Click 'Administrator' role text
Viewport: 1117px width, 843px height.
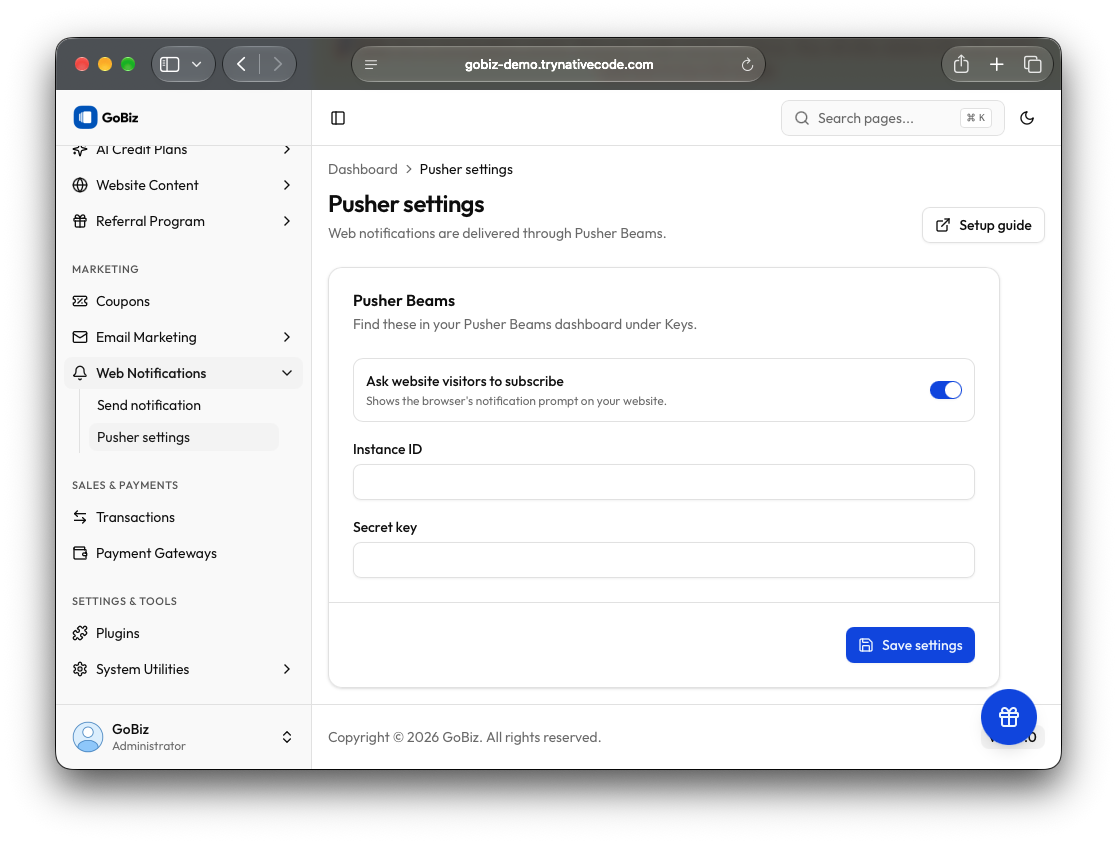tap(149, 746)
